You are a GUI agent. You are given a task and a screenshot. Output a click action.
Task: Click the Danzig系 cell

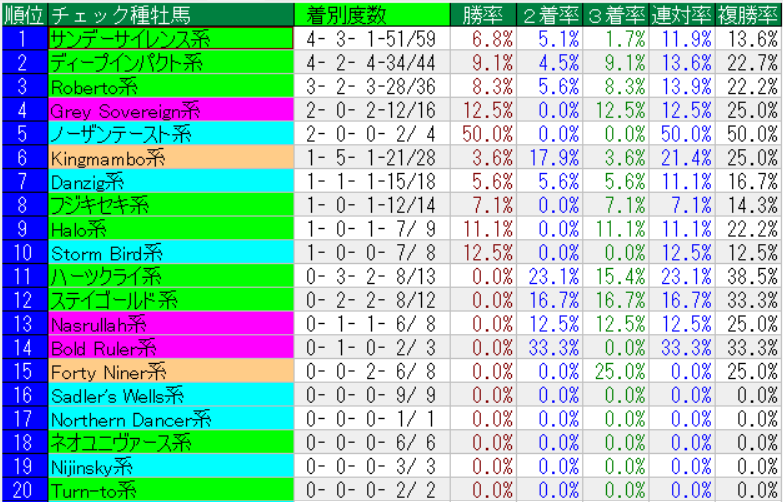point(171,181)
